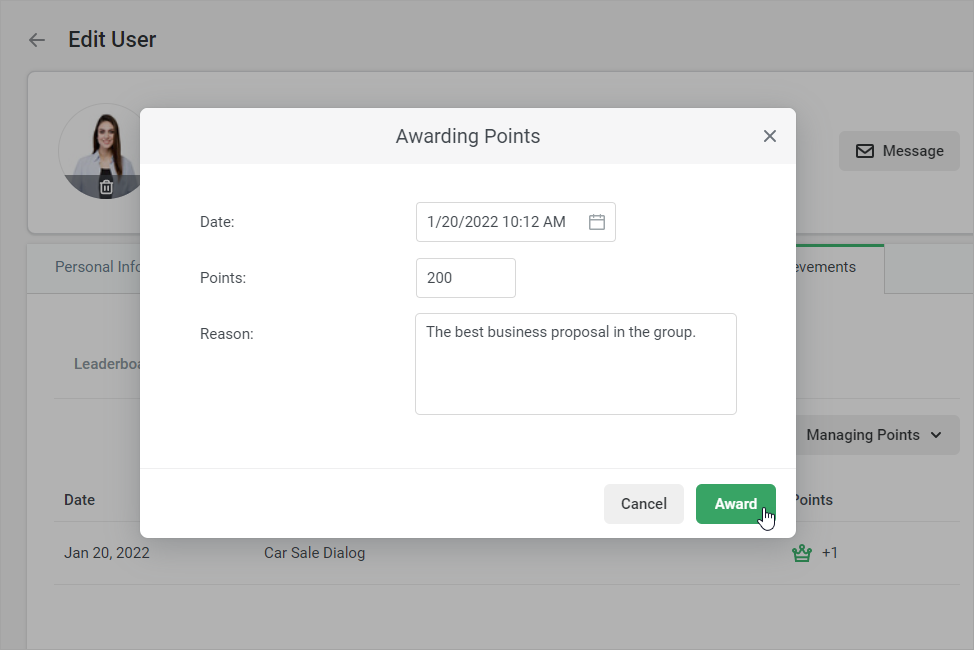This screenshot has width=974, height=650.
Task: Click the Date column header
Action: (x=80, y=500)
